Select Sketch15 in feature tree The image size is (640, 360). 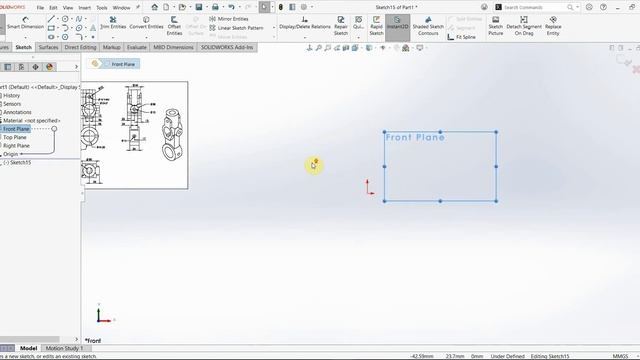click(20, 162)
